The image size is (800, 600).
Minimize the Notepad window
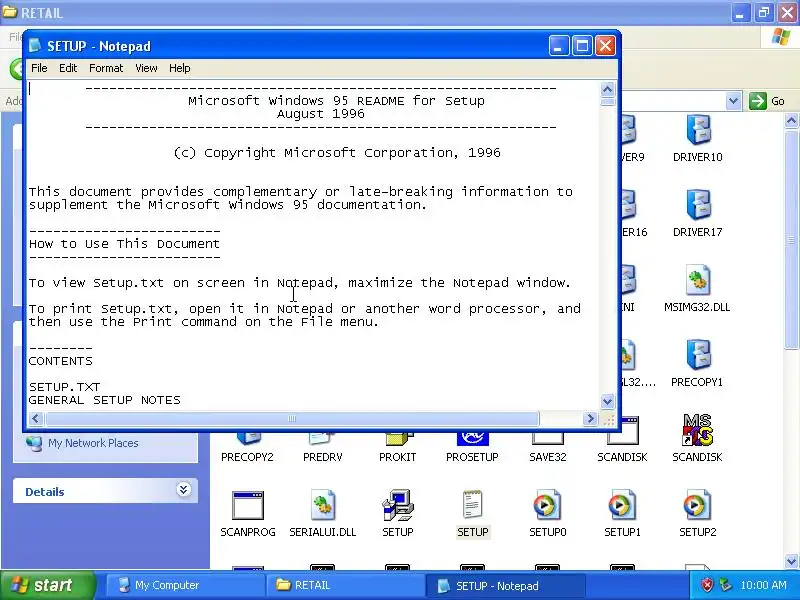click(x=558, y=46)
